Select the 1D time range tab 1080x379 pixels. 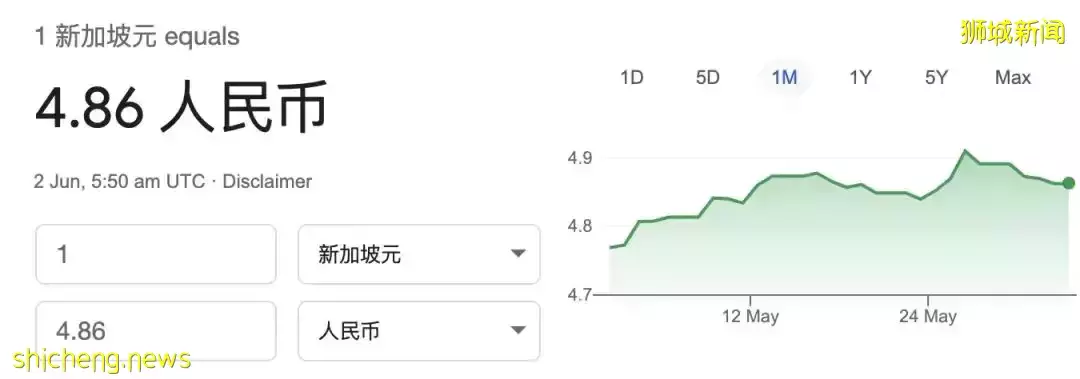click(631, 77)
